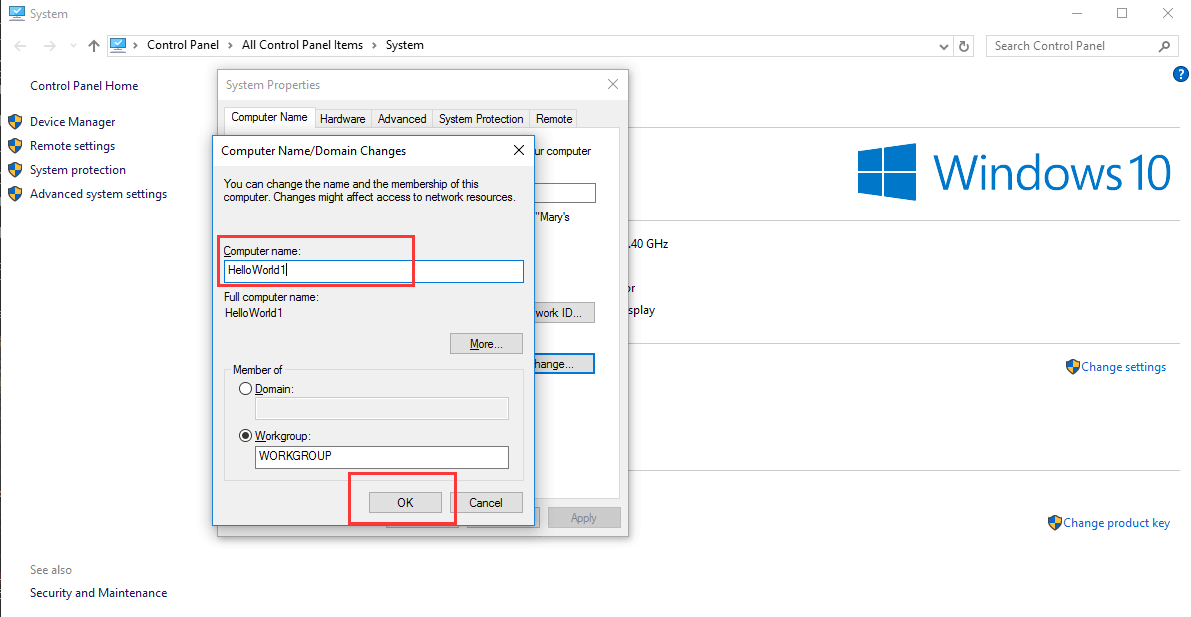Open Control Panel Home link

[84, 86]
